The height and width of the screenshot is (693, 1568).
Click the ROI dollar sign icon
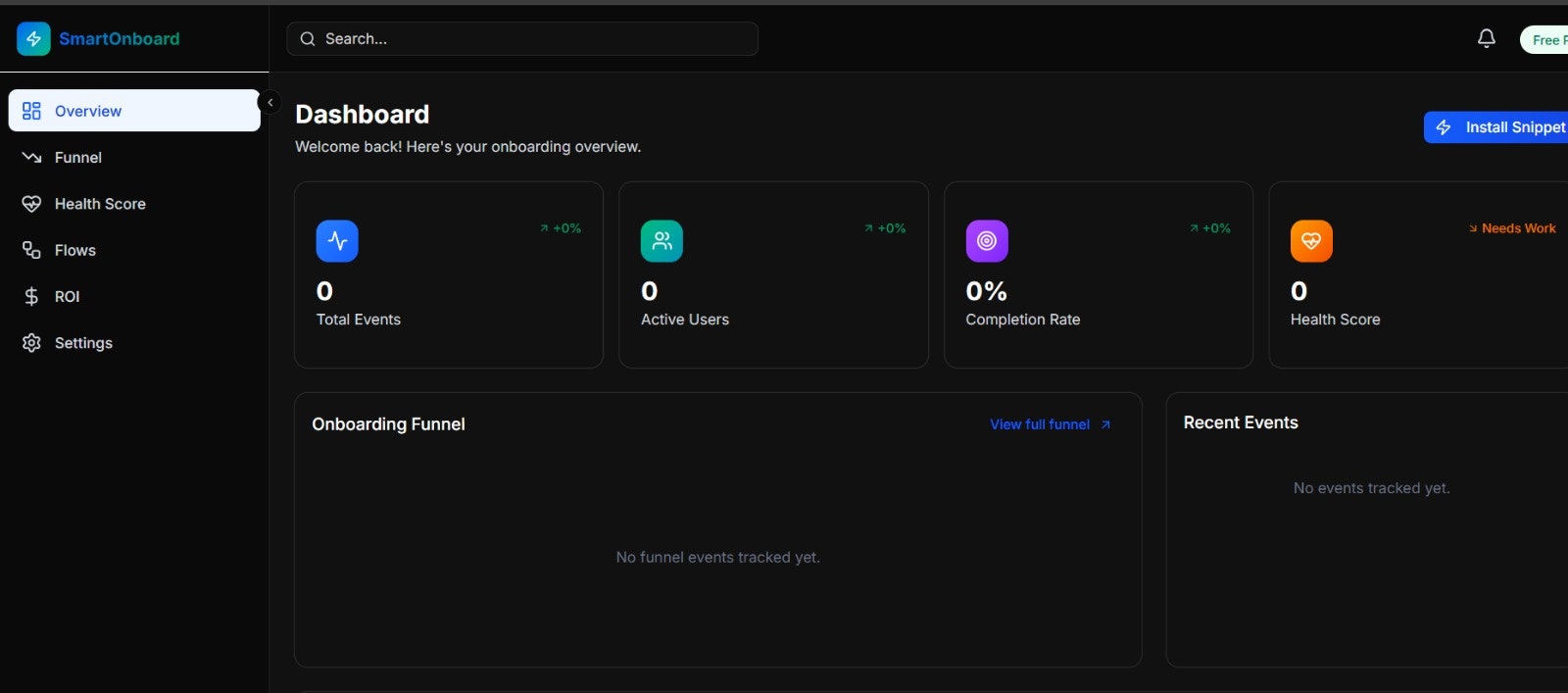coord(31,296)
